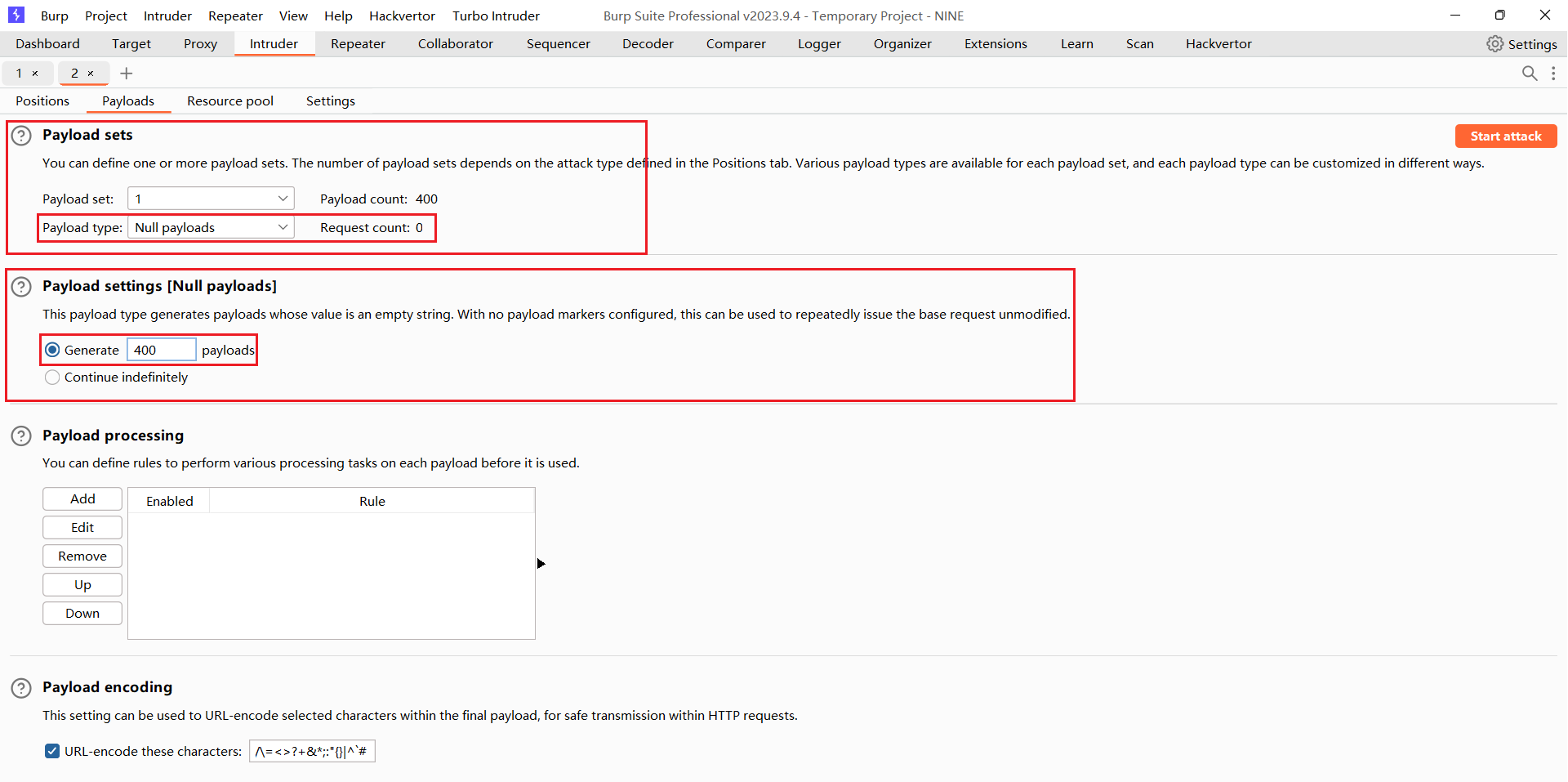Open the Intruder Settings sub-tab
The height and width of the screenshot is (782, 1568).
(330, 101)
